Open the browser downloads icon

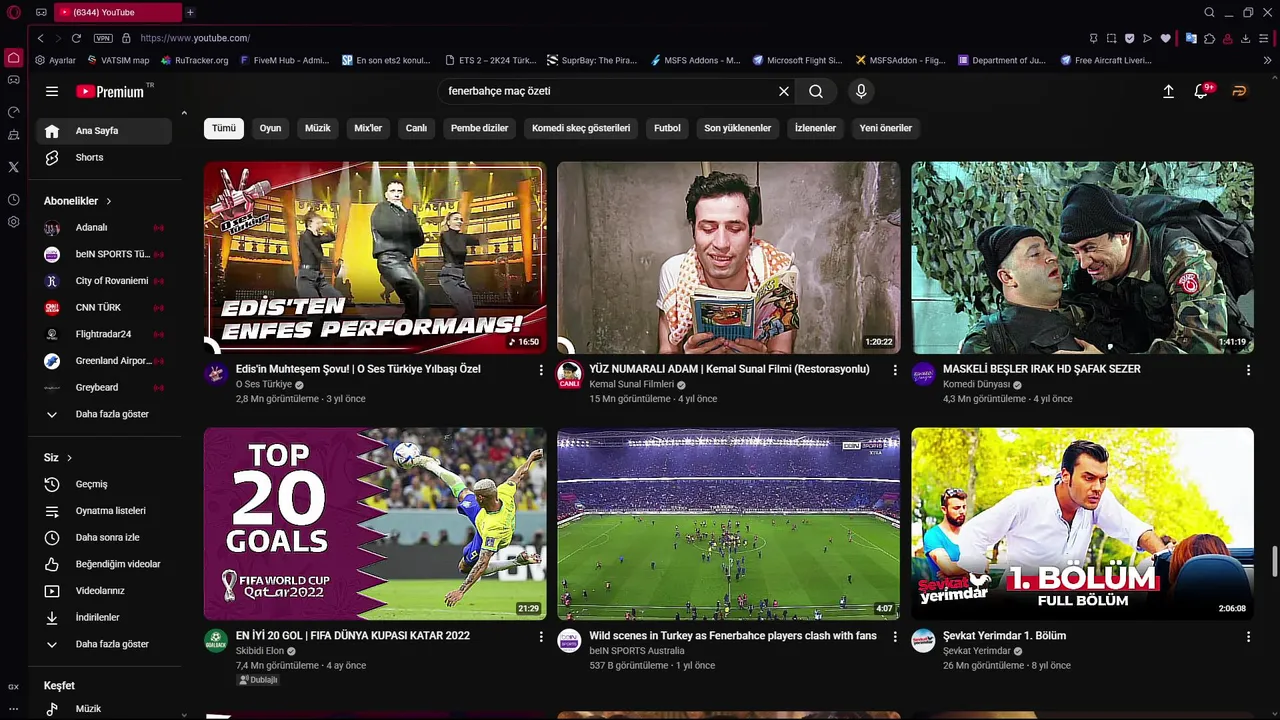(x=1245, y=38)
